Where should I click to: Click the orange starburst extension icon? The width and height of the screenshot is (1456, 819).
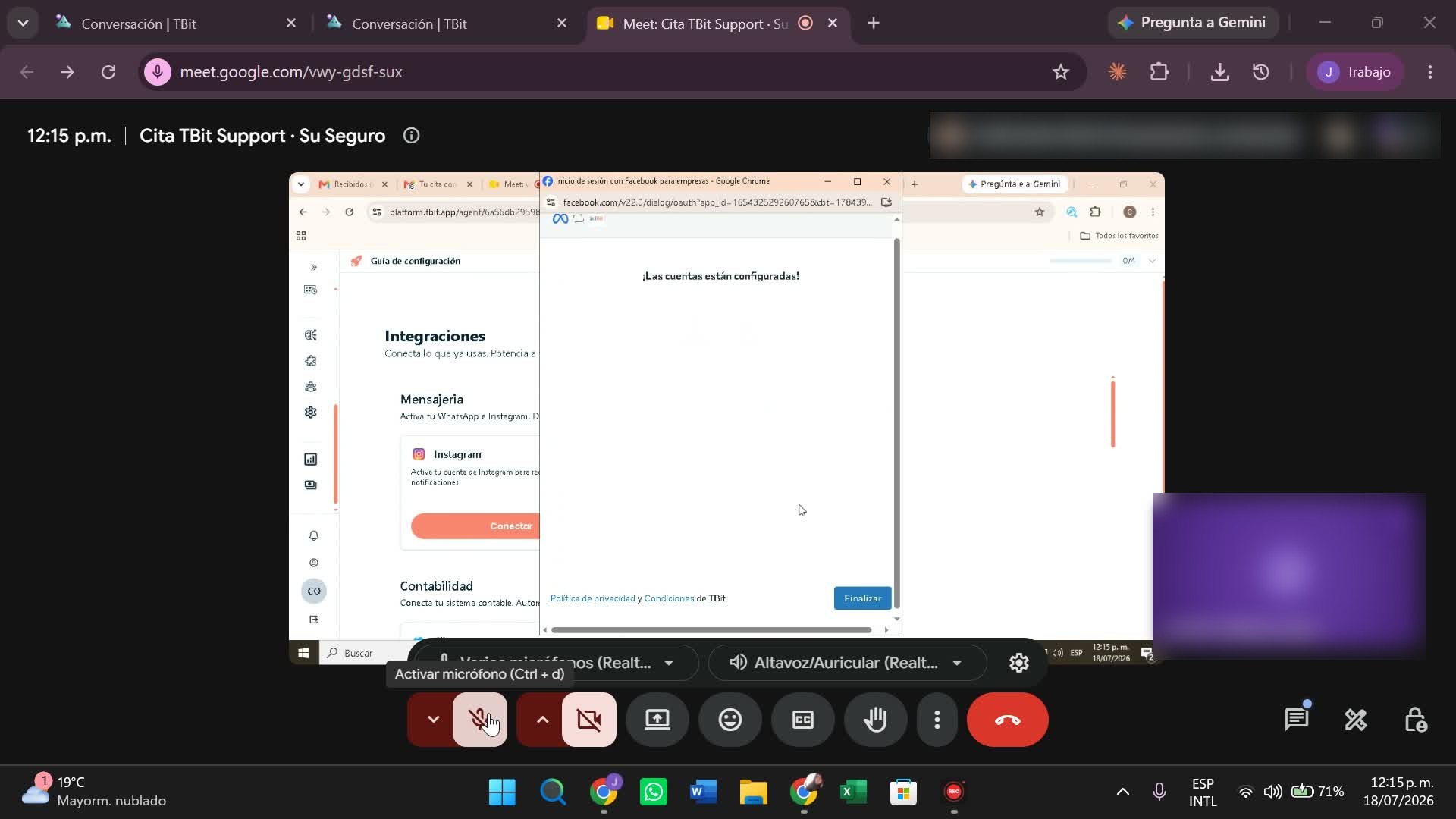tap(1117, 72)
